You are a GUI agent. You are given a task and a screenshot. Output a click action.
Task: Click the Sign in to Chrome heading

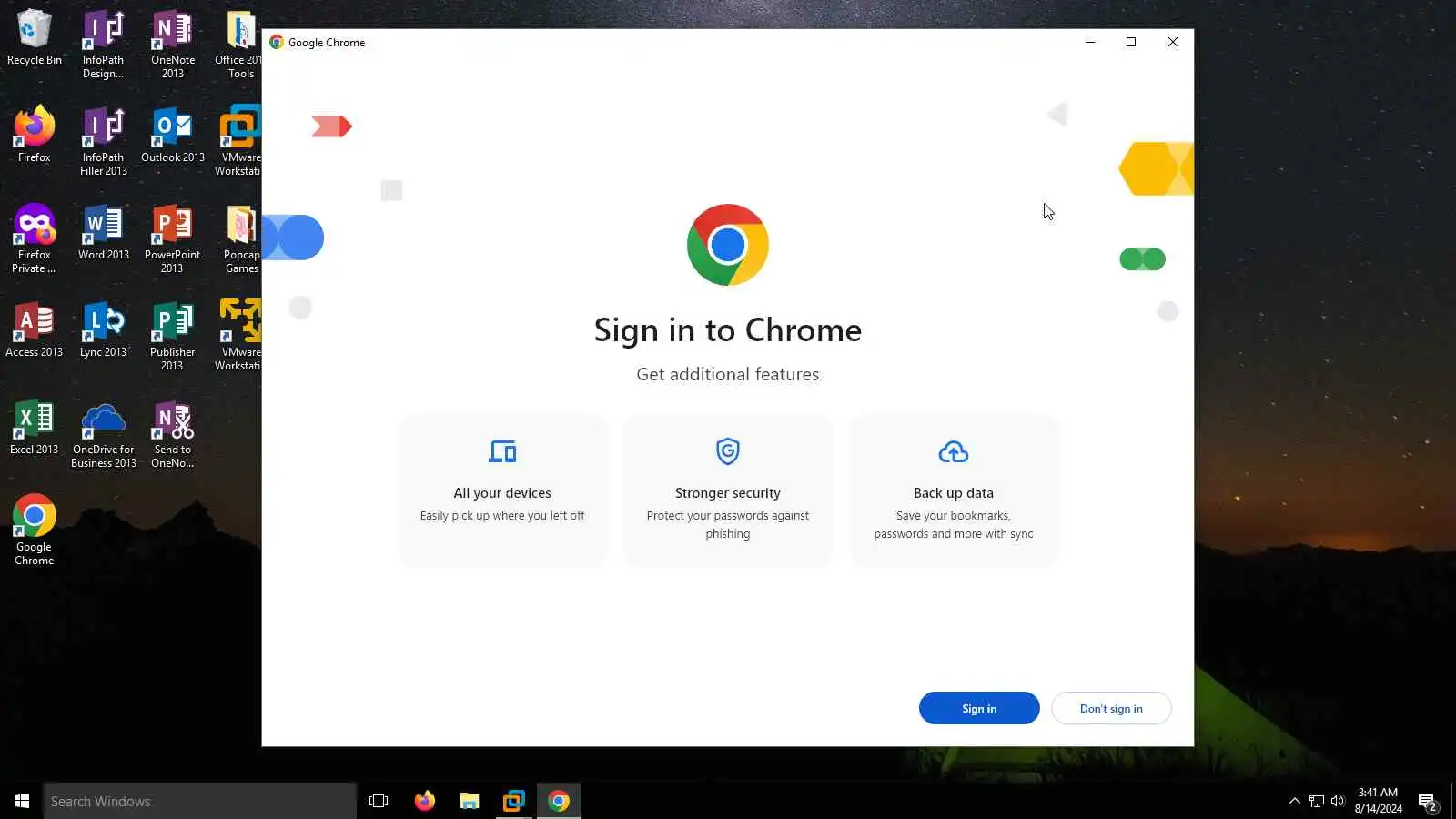[x=728, y=330]
